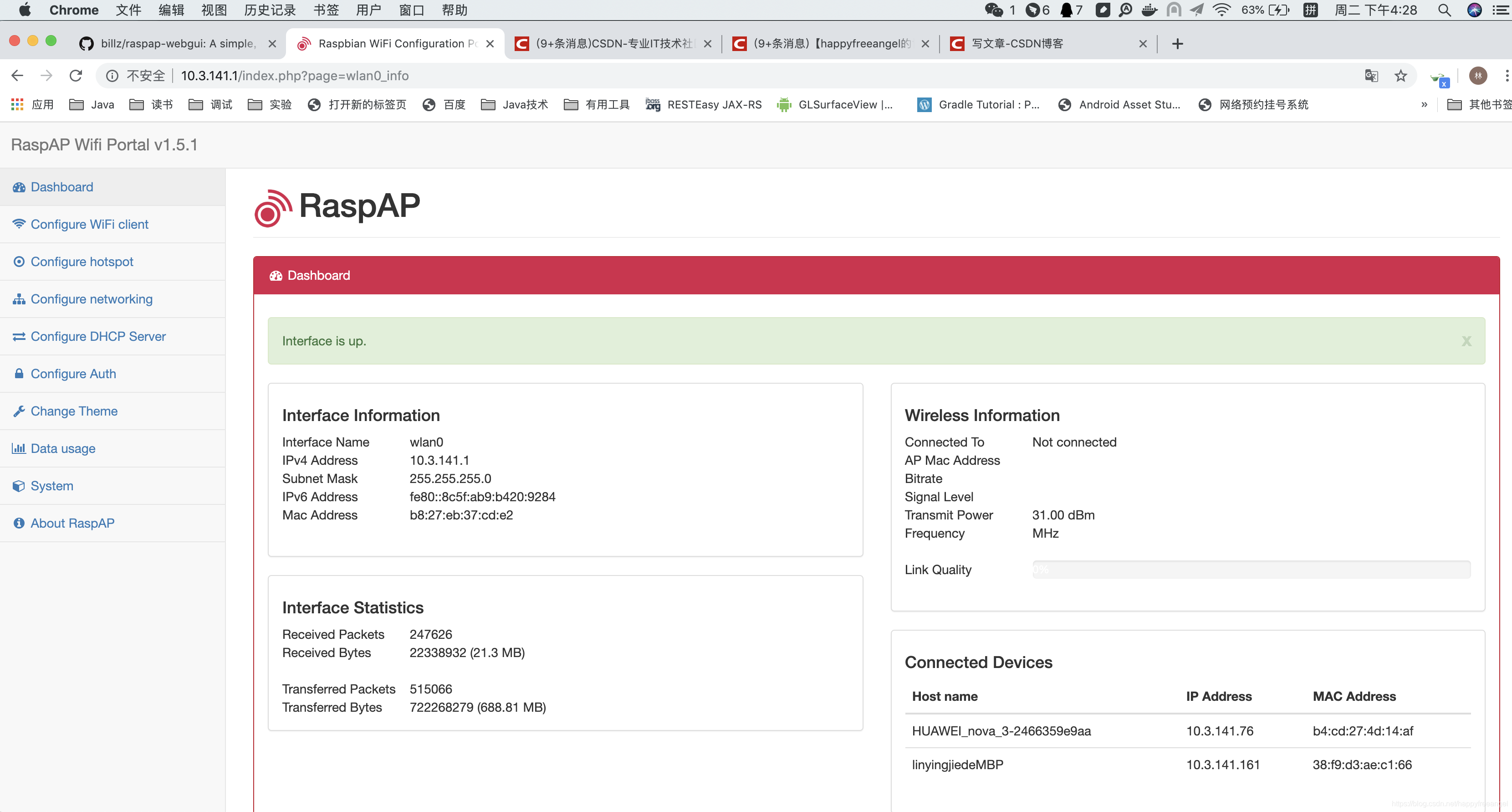Open the 书签 menu

326,10
